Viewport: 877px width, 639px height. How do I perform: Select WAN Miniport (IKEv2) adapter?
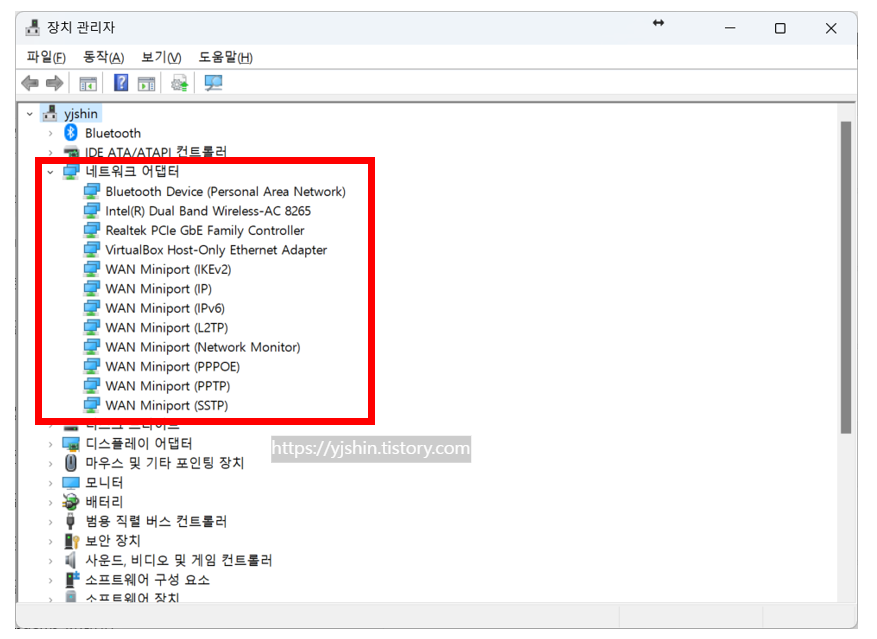pyautogui.click(x=168, y=269)
